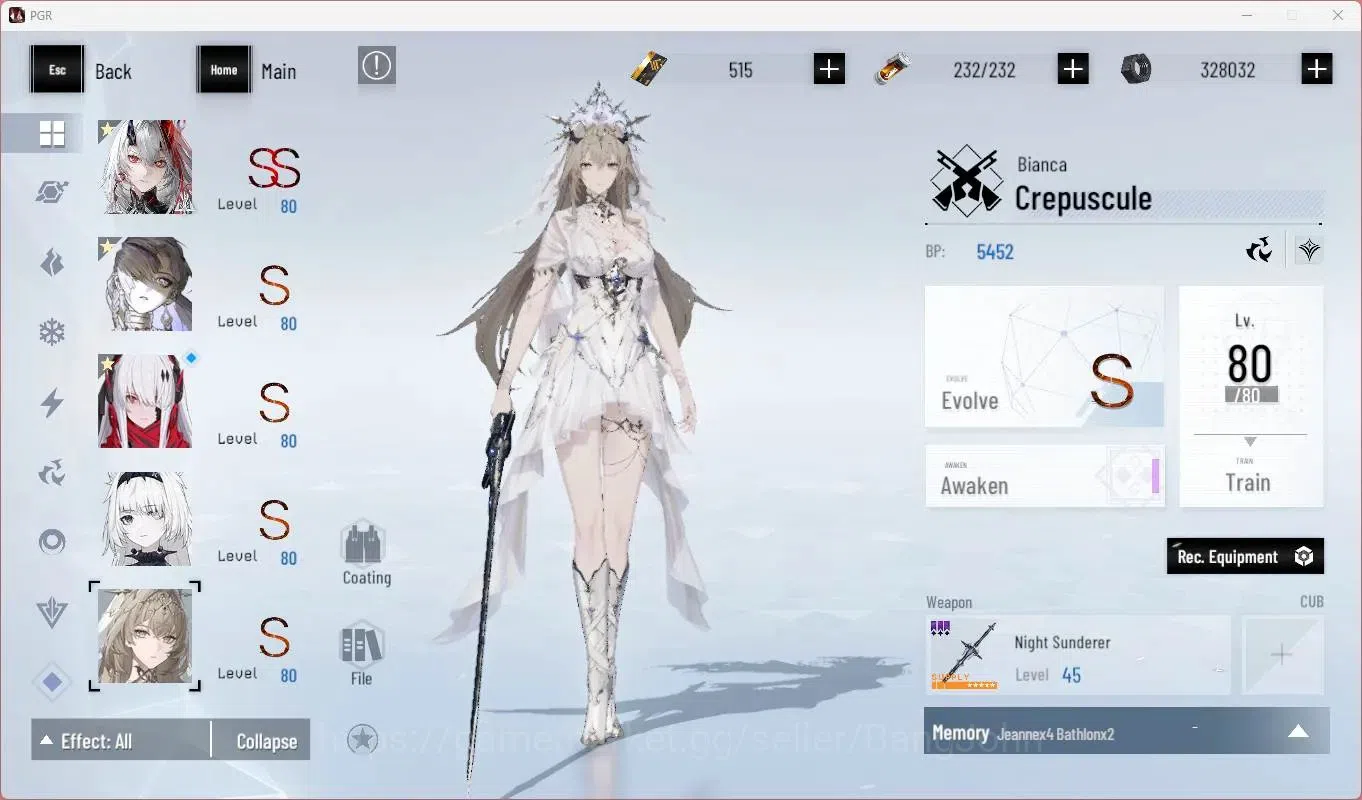
Task: Select the Bianca Crepuscule portrait
Action: pos(146,636)
